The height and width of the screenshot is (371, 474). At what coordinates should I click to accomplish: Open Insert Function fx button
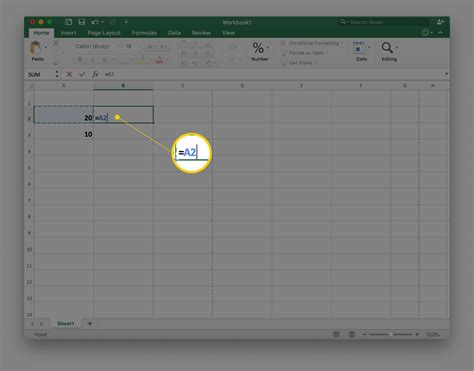pos(95,74)
